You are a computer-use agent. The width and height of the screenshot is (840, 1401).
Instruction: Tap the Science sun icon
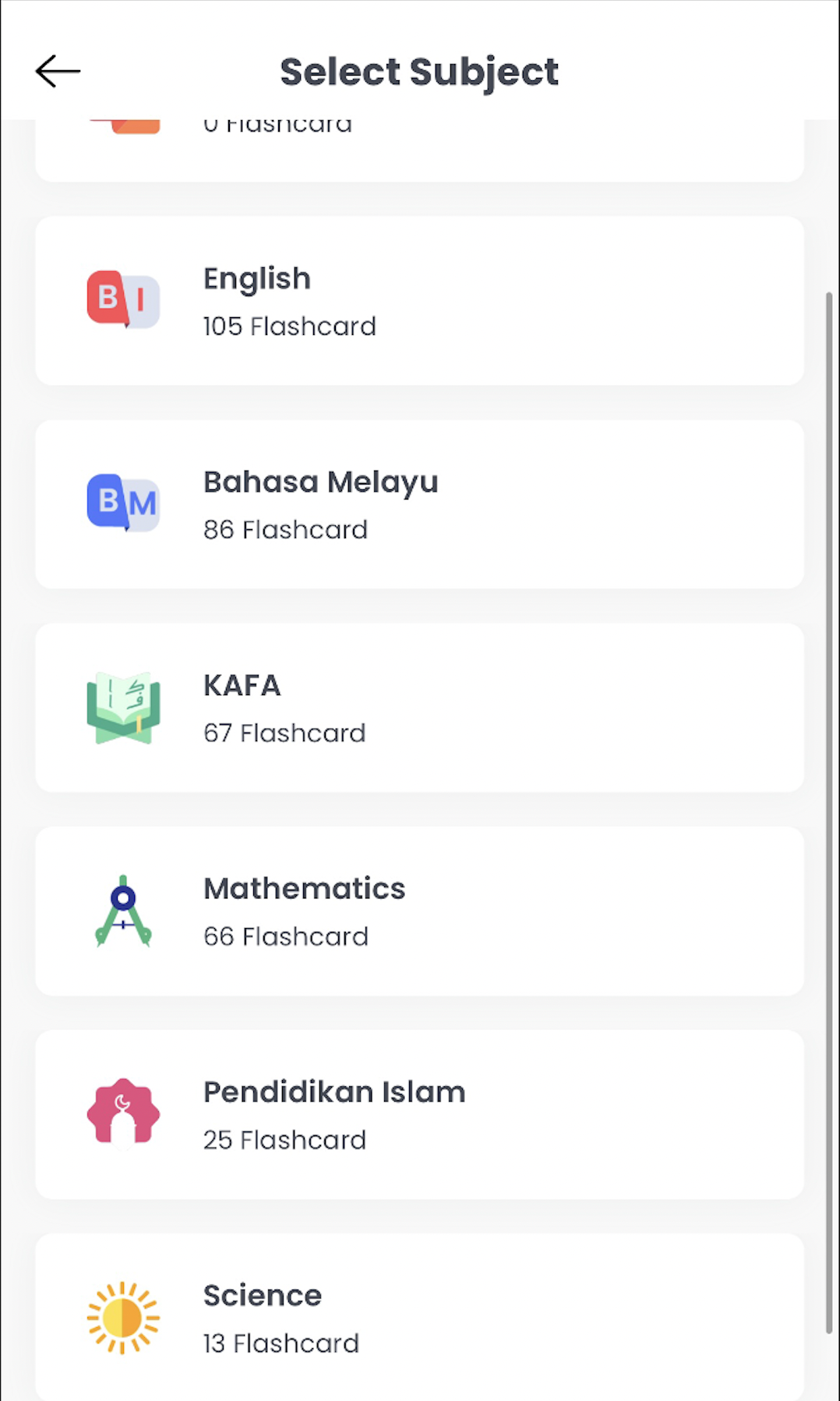pos(123,1317)
